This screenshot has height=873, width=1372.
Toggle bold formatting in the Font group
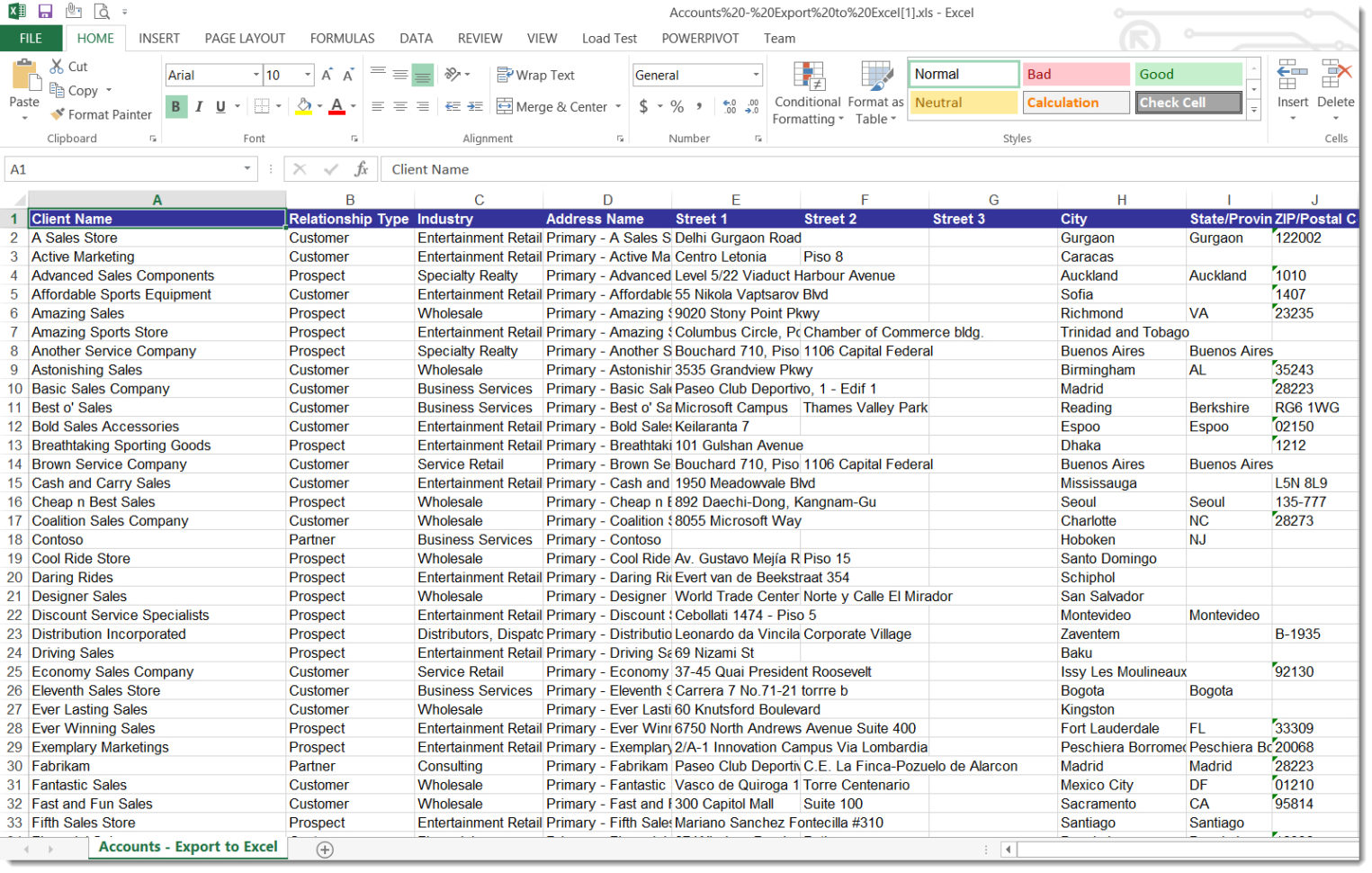pyautogui.click(x=176, y=106)
